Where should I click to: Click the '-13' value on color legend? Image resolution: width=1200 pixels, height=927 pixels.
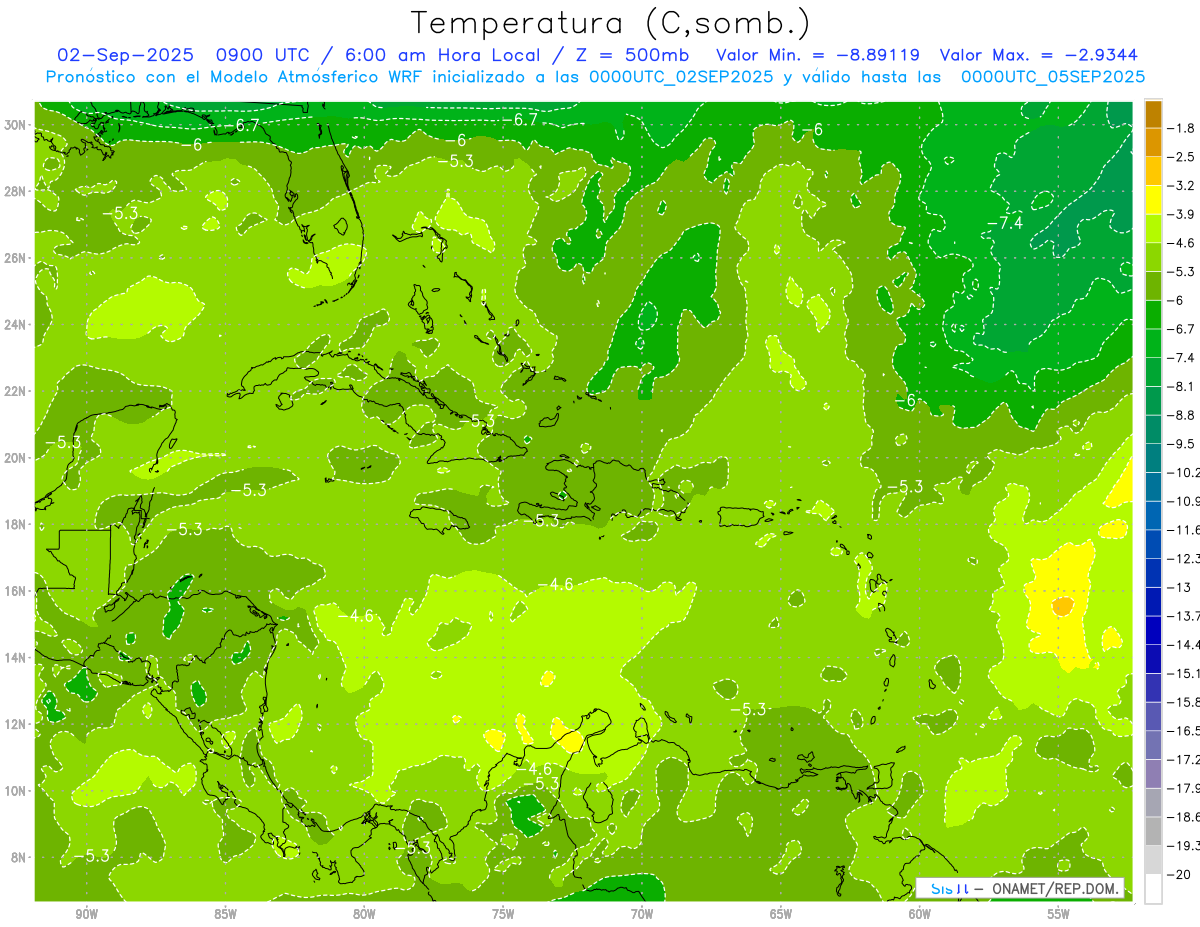coord(1180,587)
